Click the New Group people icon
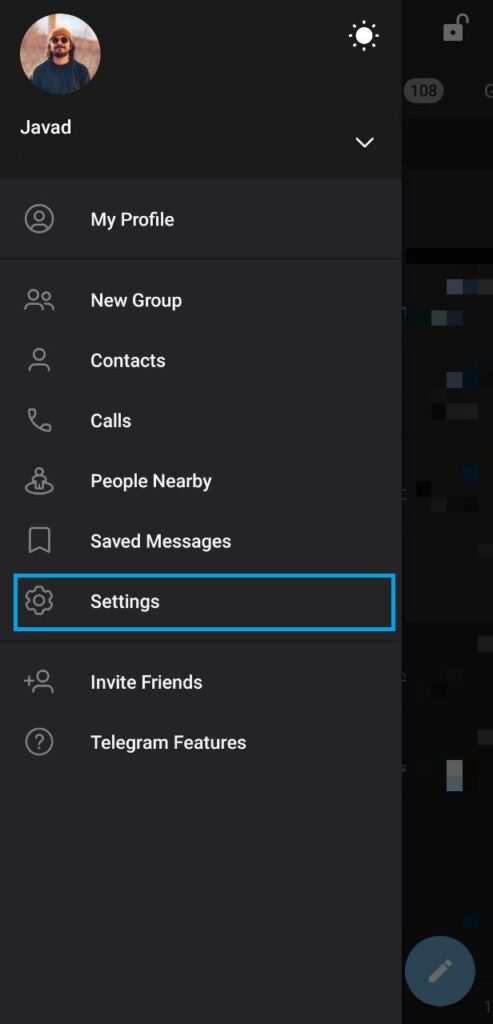The height and width of the screenshot is (1024, 493). (x=39, y=300)
